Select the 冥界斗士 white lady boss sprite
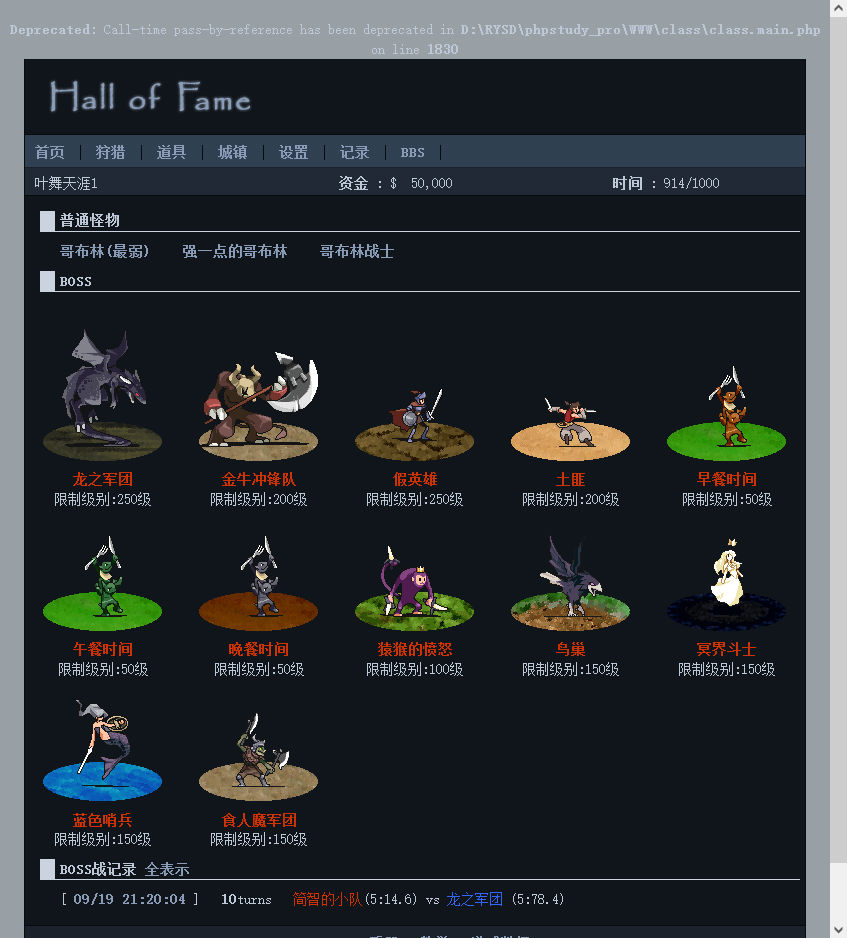The width and height of the screenshot is (847, 938). pyautogui.click(x=726, y=583)
